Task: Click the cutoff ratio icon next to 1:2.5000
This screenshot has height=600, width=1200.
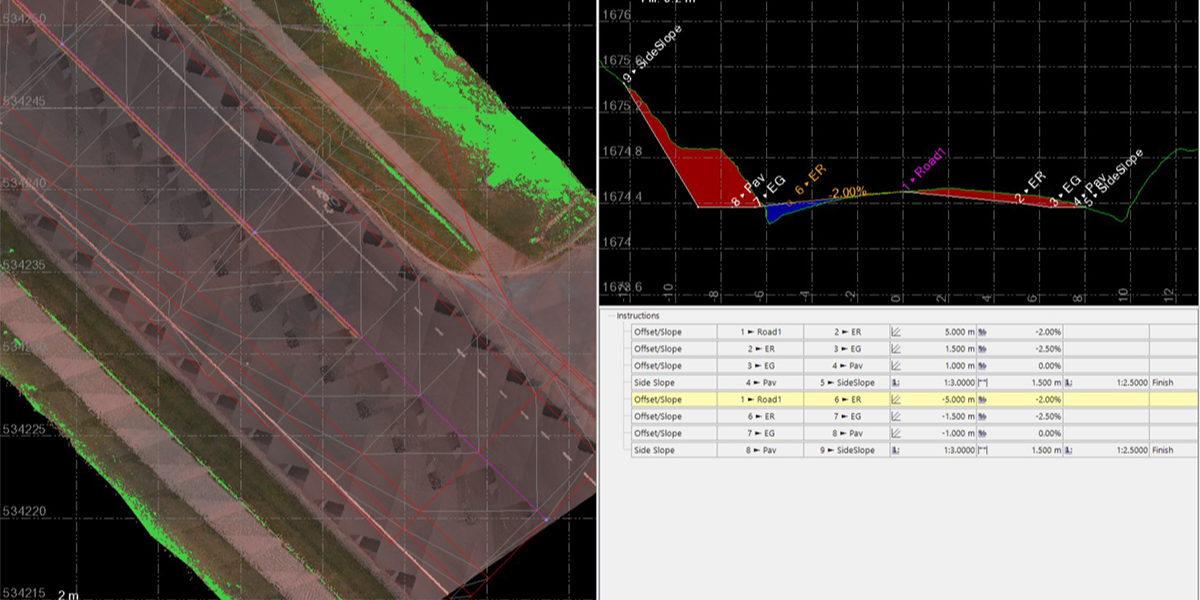Action: pos(1068,381)
